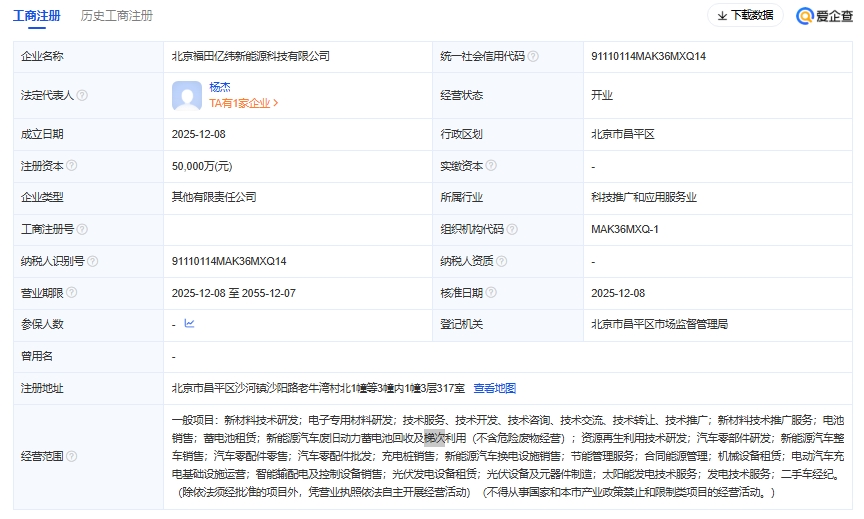Click help icon next to 组织机构代码
The image size is (864, 519).
(x=512, y=230)
